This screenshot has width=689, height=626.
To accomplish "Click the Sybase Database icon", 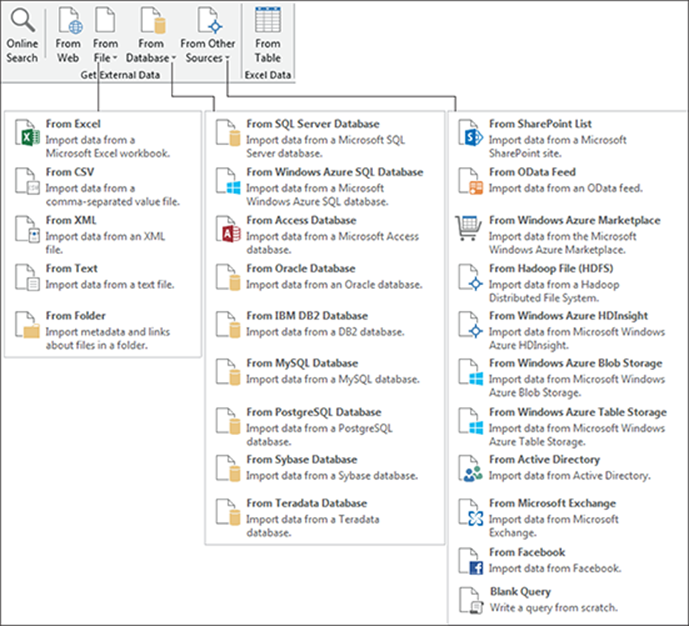I will 228,469.
